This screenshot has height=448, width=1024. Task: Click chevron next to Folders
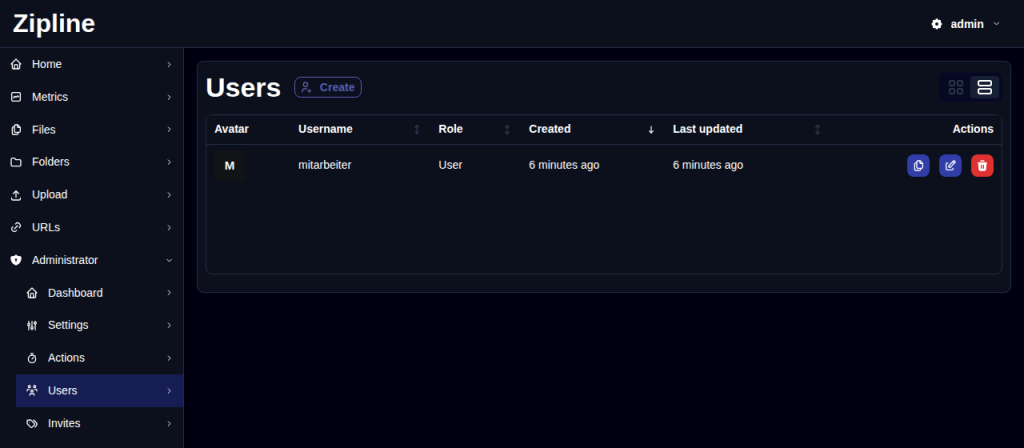pos(169,162)
